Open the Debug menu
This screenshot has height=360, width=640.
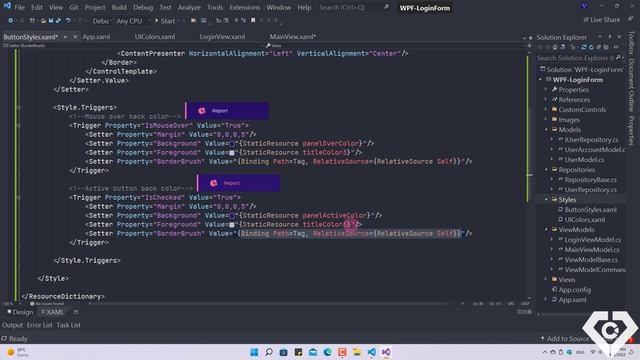143,7
